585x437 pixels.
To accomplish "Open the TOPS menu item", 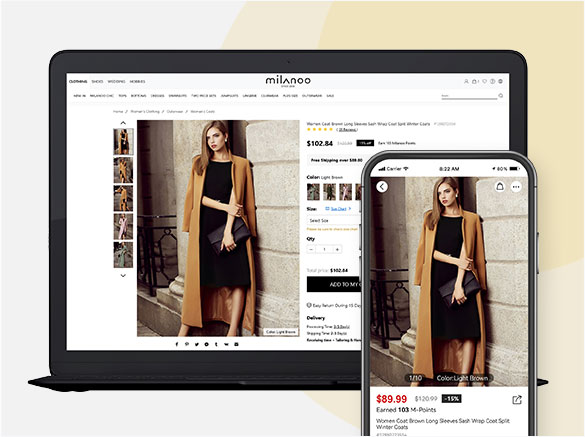I will (x=122, y=96).
